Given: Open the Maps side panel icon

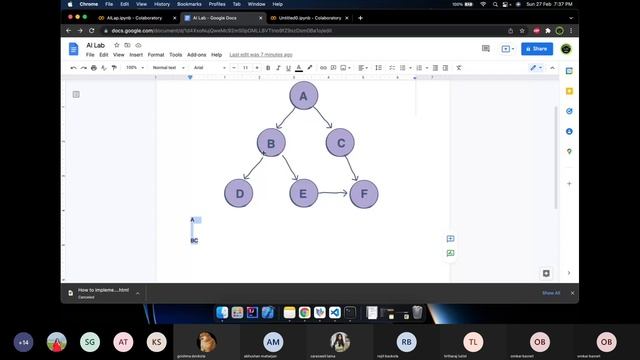Looking at the screenshot, I should tap(569, 151).
